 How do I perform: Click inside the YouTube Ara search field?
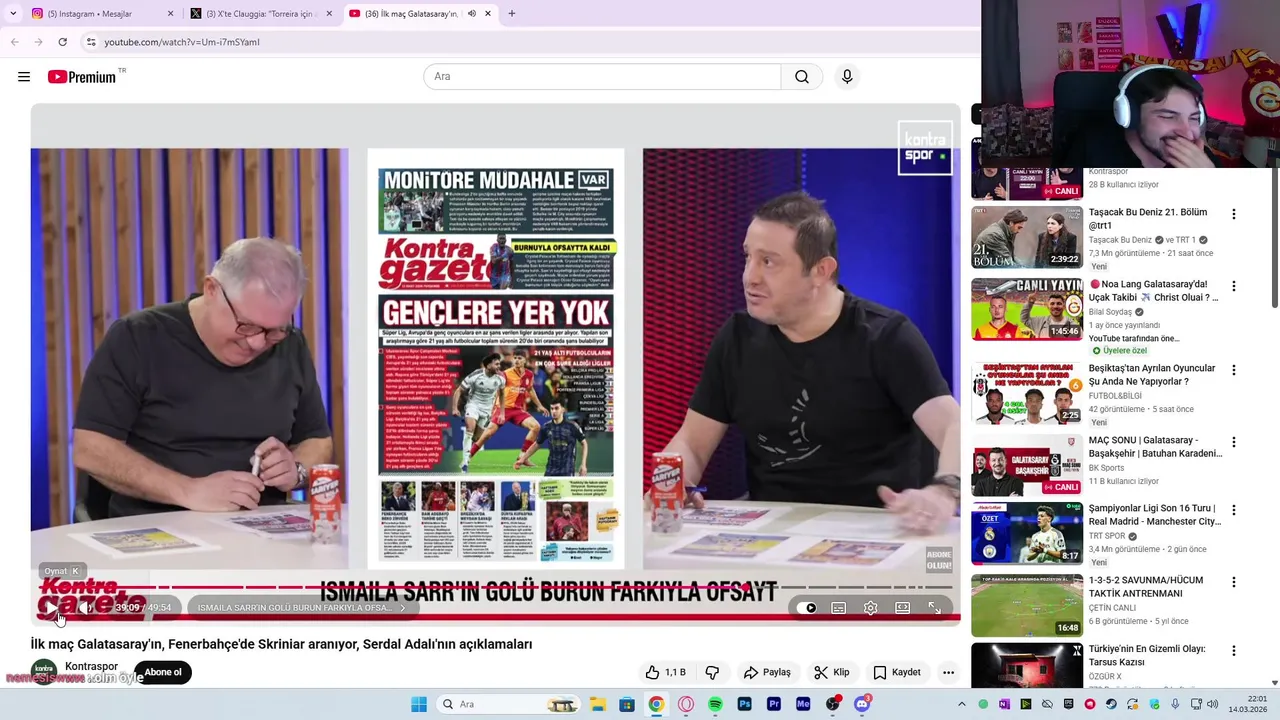point(602,77)
